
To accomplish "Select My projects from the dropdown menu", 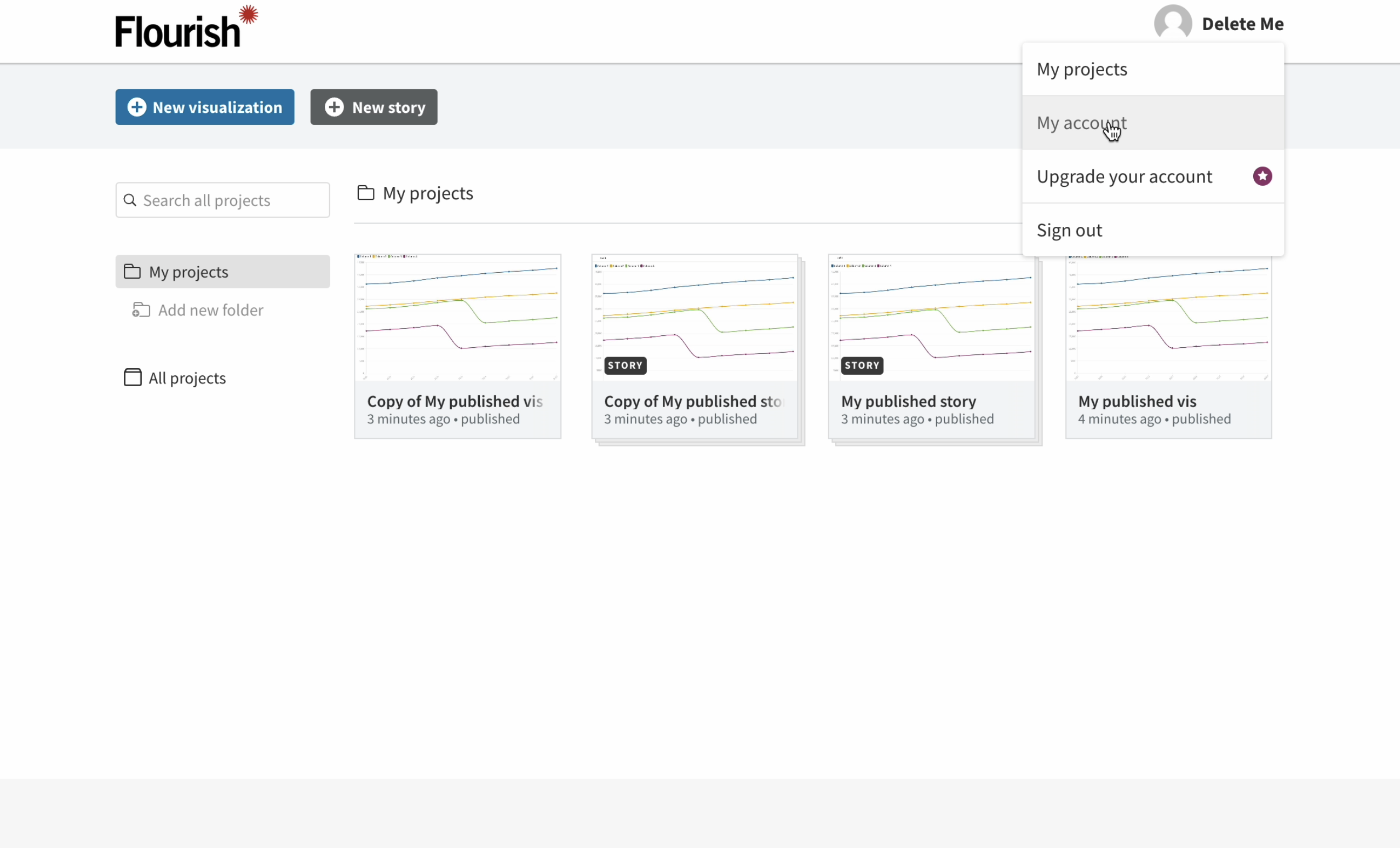I will [1081, 70].
